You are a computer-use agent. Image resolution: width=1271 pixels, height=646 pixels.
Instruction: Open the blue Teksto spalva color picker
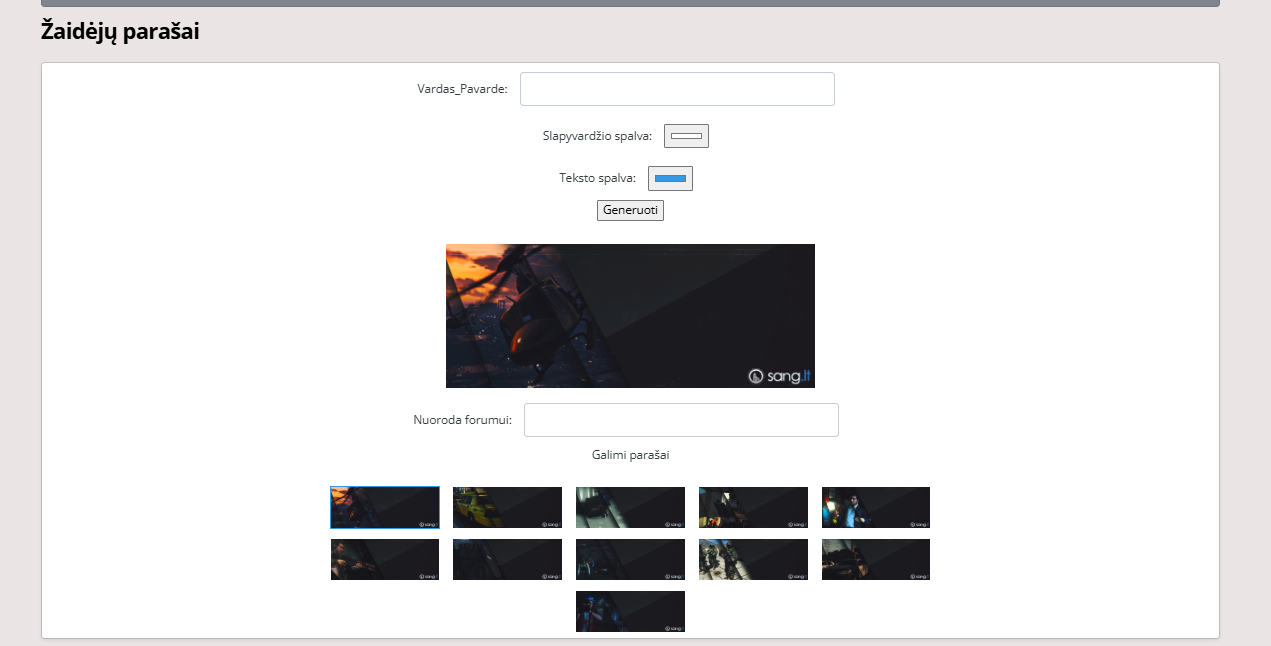tap(670, 178)
